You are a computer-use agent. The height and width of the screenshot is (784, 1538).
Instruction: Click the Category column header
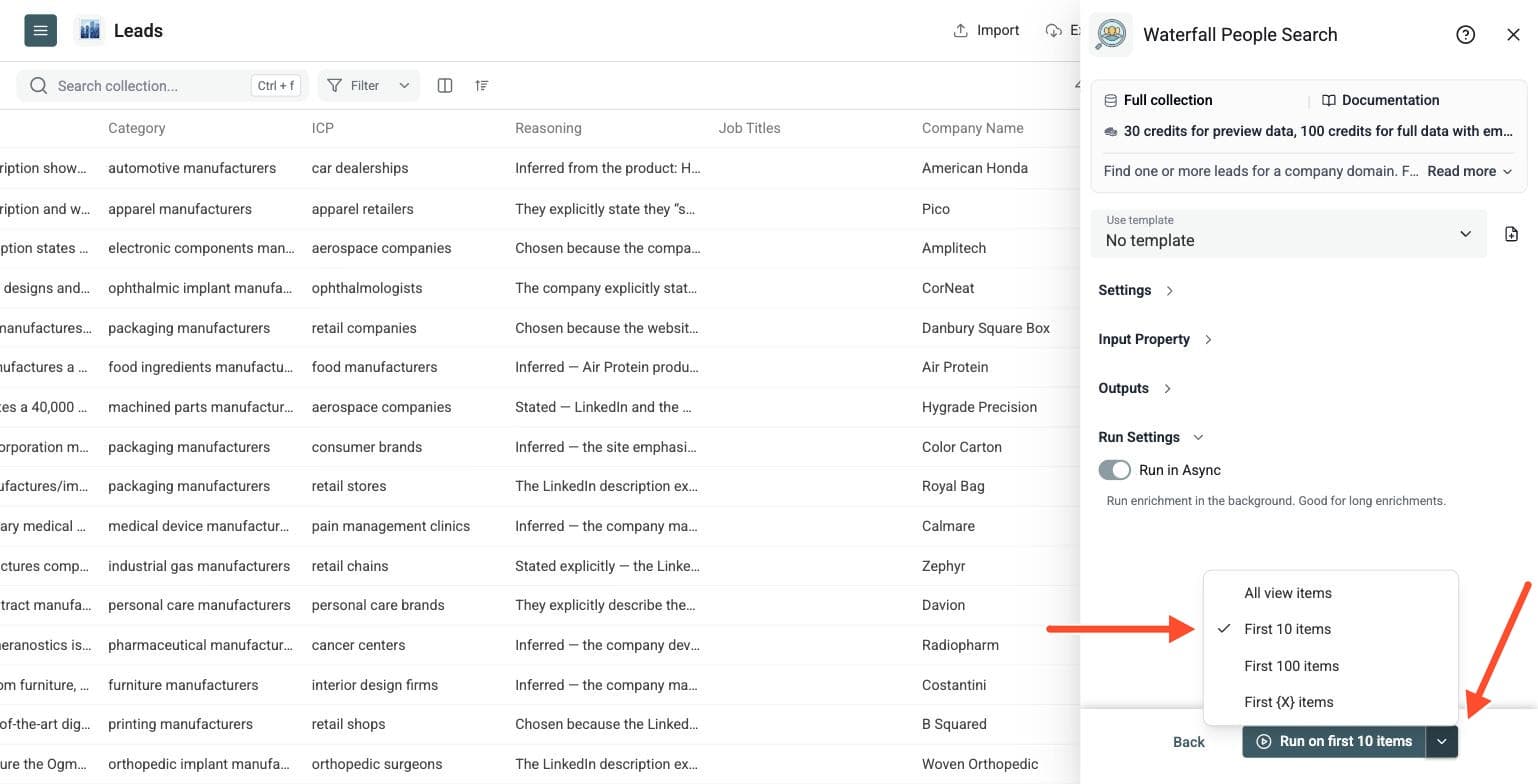[137, 128]
